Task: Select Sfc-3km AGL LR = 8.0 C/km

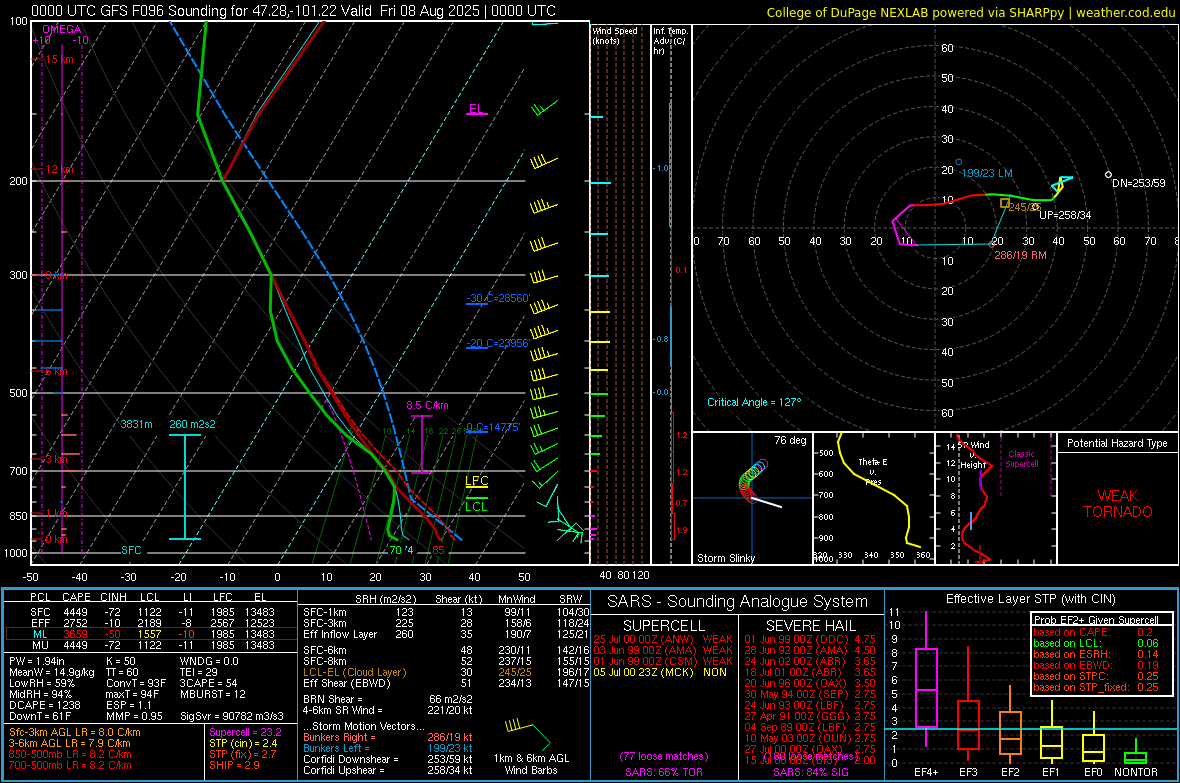Action: 75,733
